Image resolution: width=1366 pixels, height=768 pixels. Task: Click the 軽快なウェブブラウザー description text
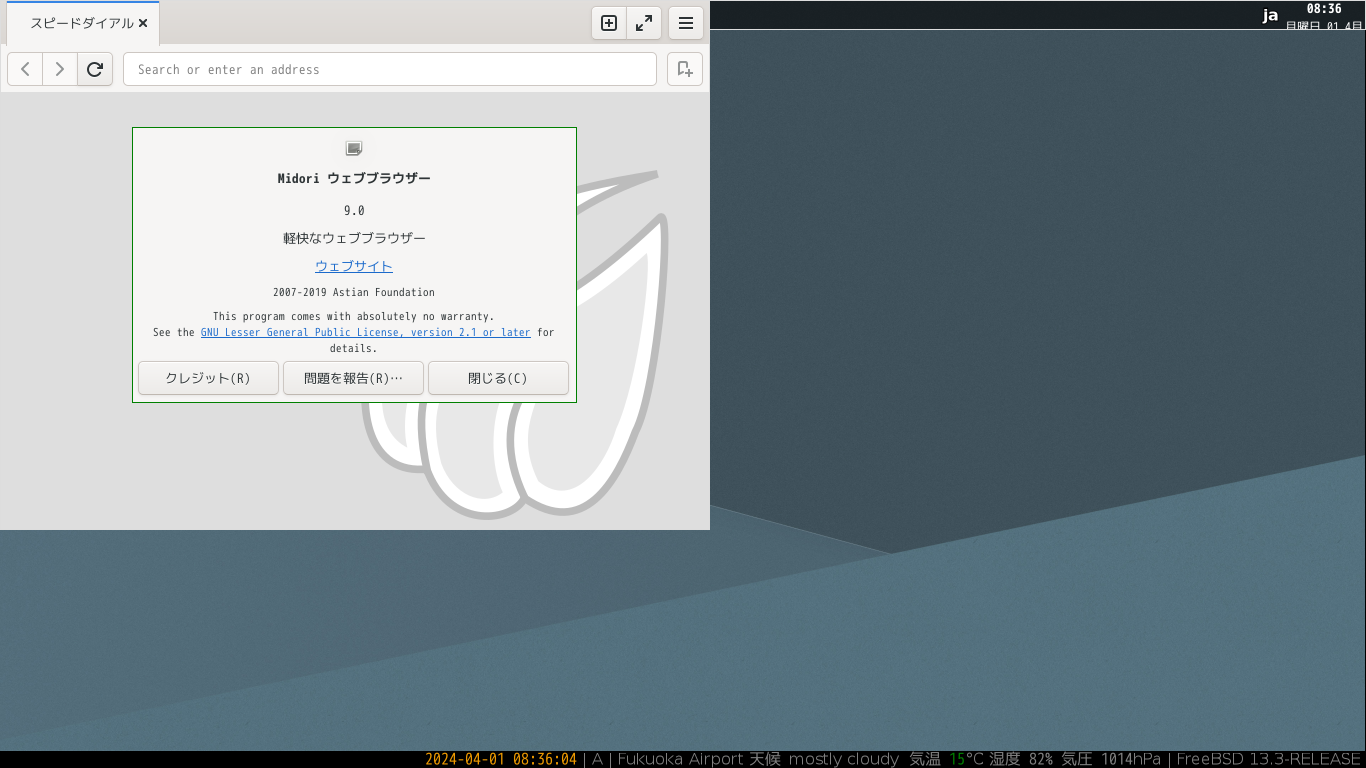click(354, 238)
